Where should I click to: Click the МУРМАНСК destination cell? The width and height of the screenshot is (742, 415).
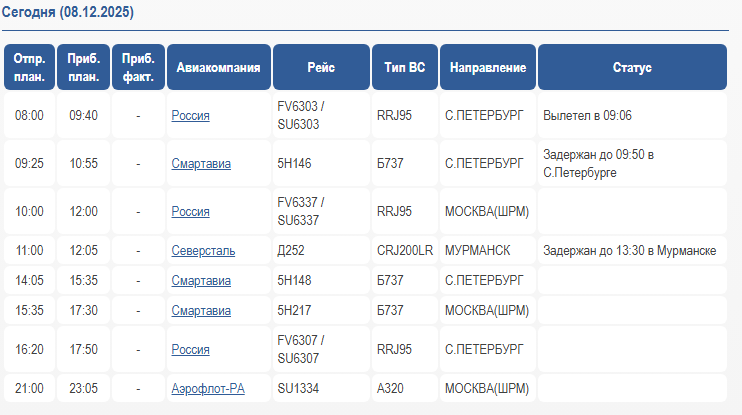tap(478, 250)
